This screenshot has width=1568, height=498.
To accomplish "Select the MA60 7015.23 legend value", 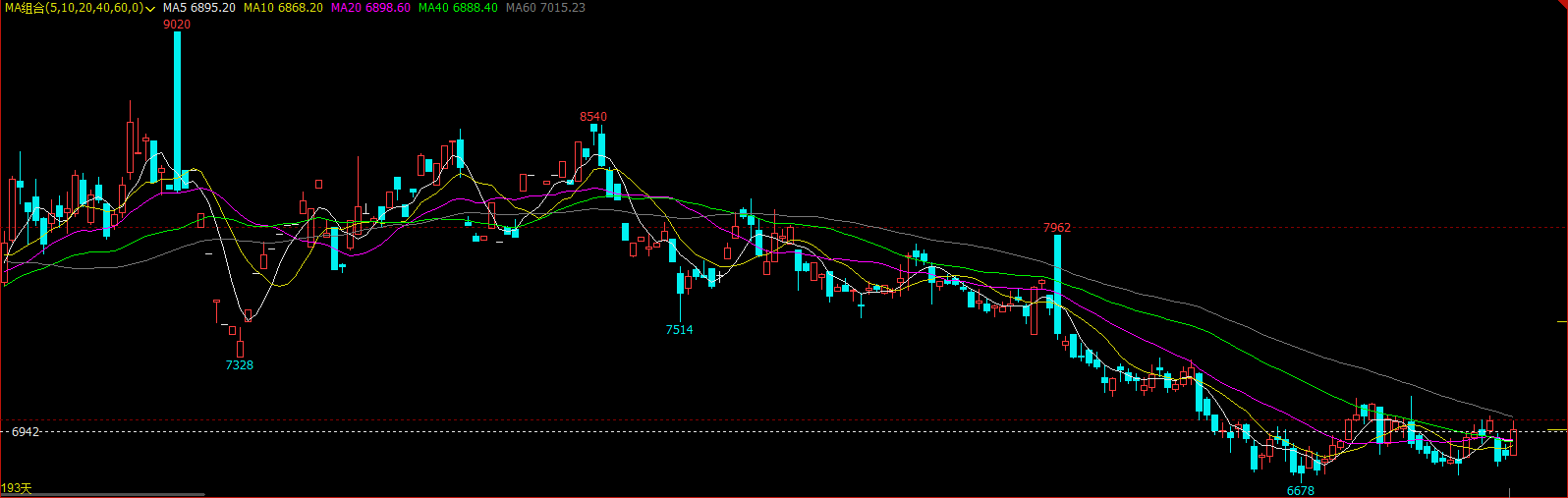I will [545, 8].
